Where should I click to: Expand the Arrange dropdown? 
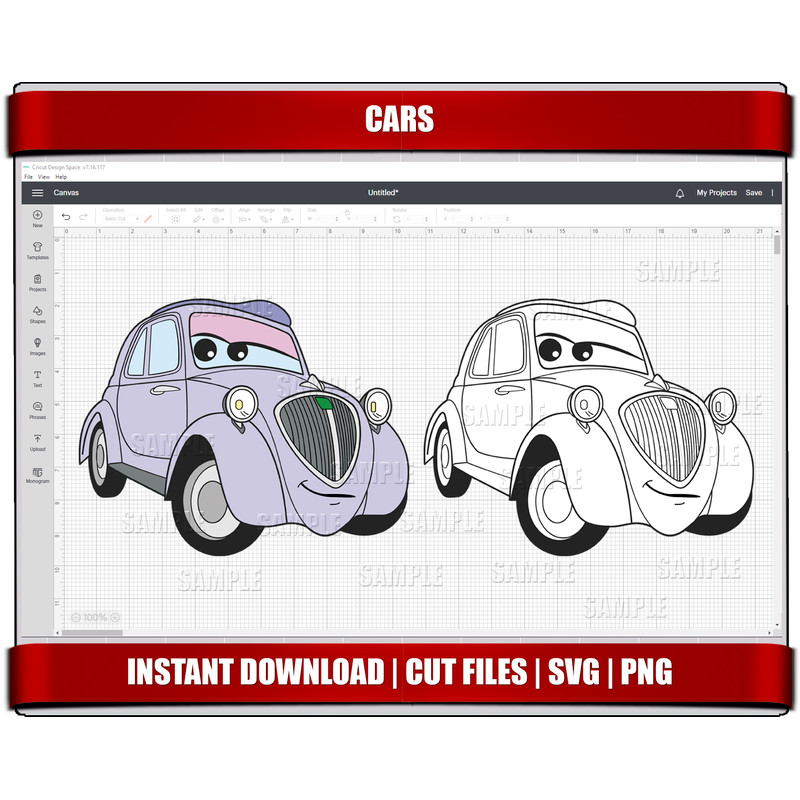pos(267,217)
